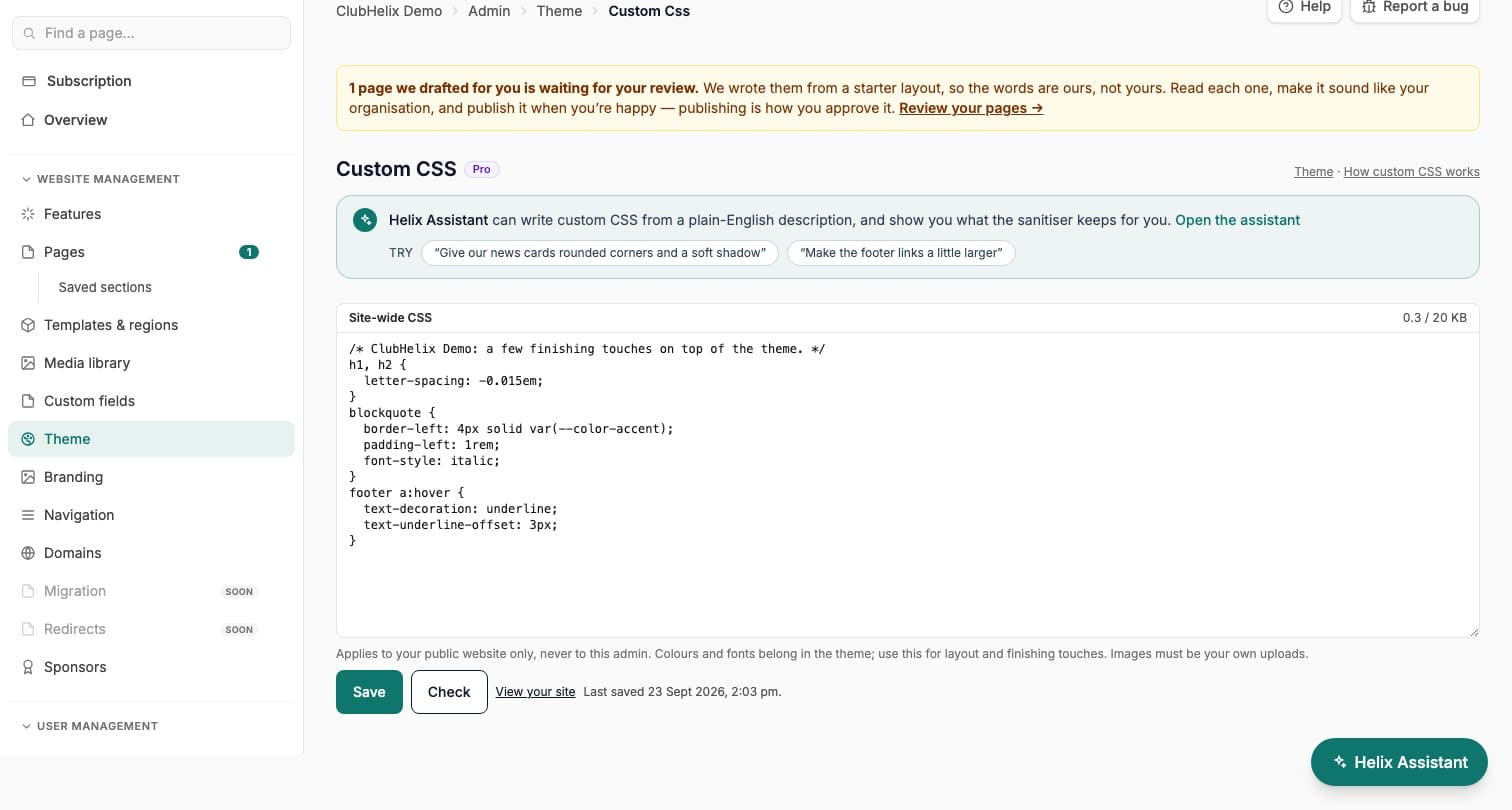The width and height of the screenshot is (1512, 810).
Task: Go to Admin breadcrumb
Action: tap(489, 11)
